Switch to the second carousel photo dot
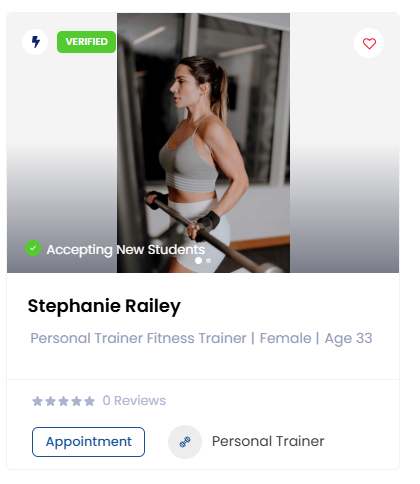Image resolution: width=420 pixels, height=484 pixels. (x=209, y=260)
